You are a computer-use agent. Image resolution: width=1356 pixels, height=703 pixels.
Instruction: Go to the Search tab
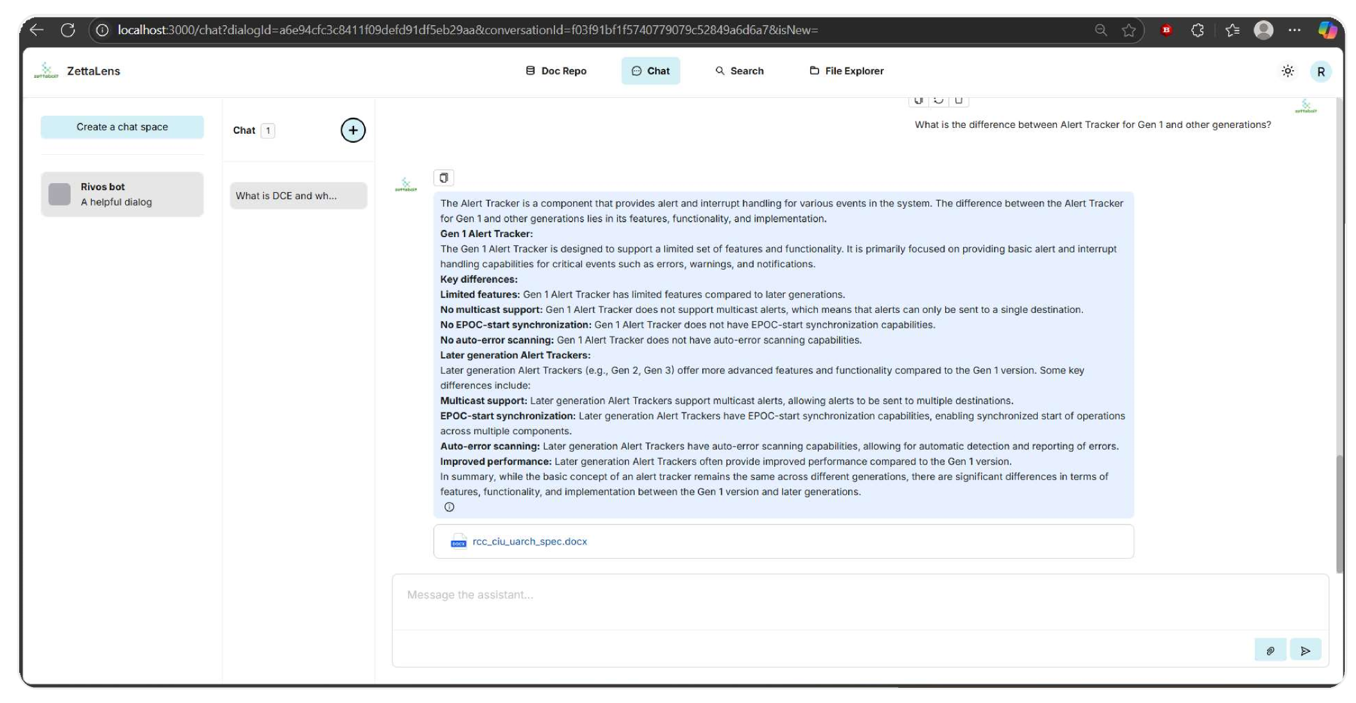pyautogui.click(x=739, y=71)
